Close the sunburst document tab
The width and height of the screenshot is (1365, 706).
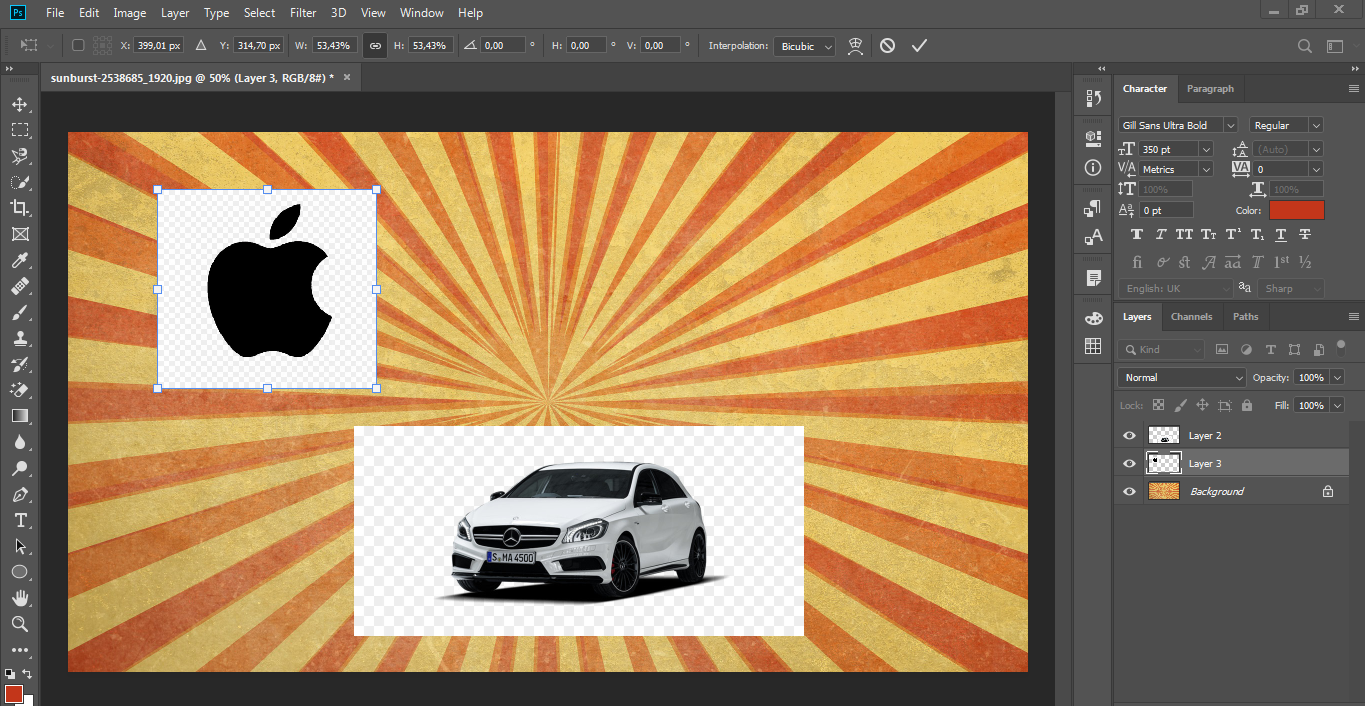[346, 76]
